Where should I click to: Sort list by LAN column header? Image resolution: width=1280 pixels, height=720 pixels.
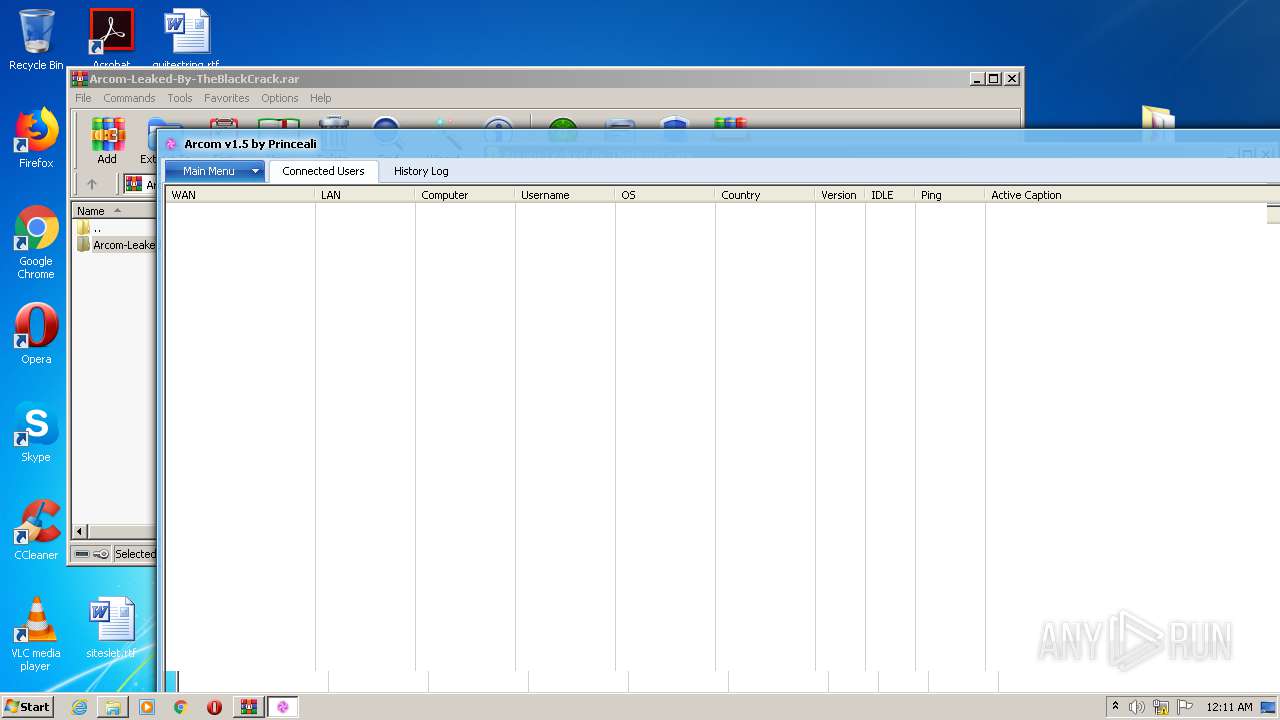click(x=365, y=195)
